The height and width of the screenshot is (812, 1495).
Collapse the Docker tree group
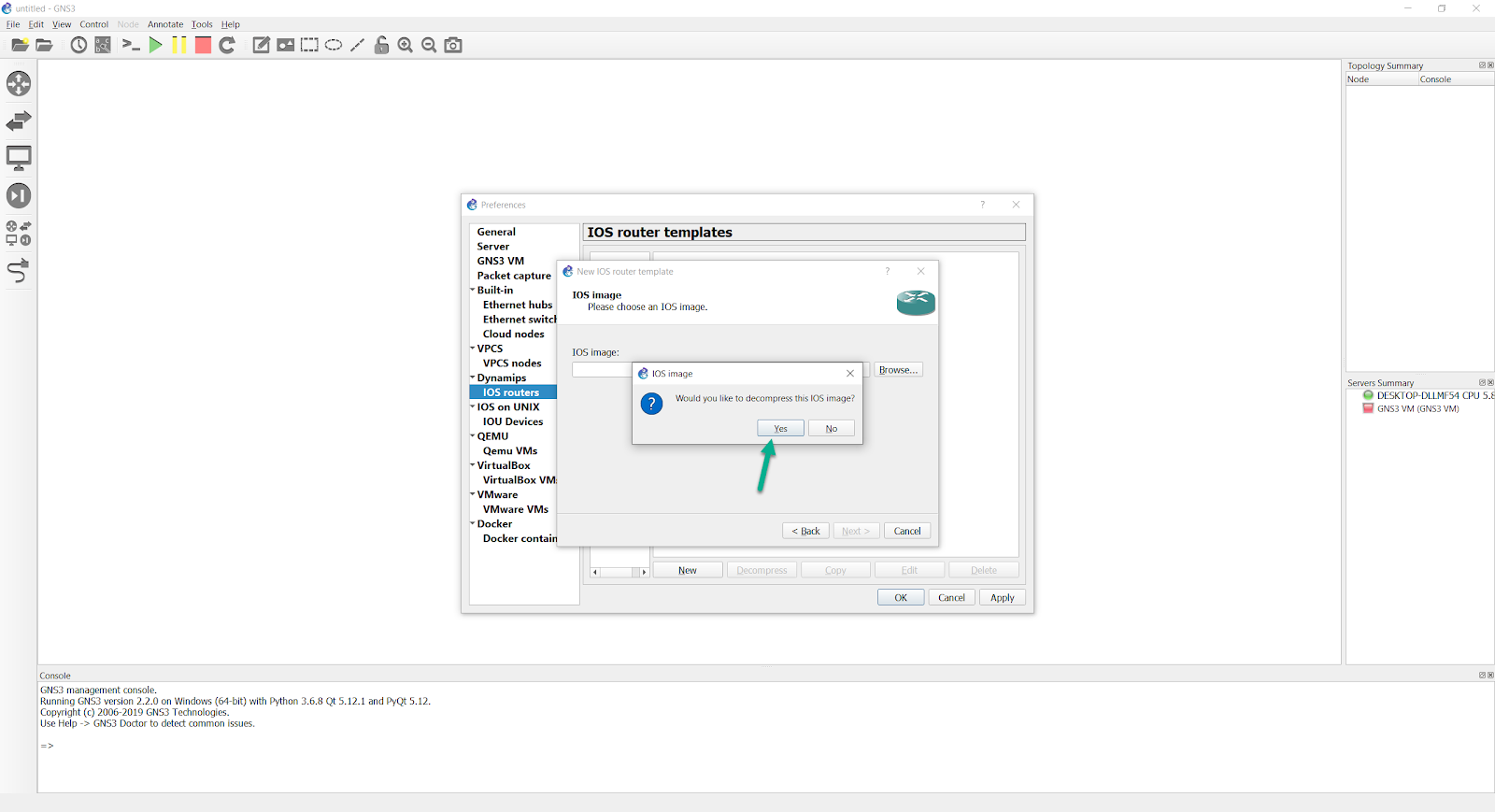click(473, 524)
